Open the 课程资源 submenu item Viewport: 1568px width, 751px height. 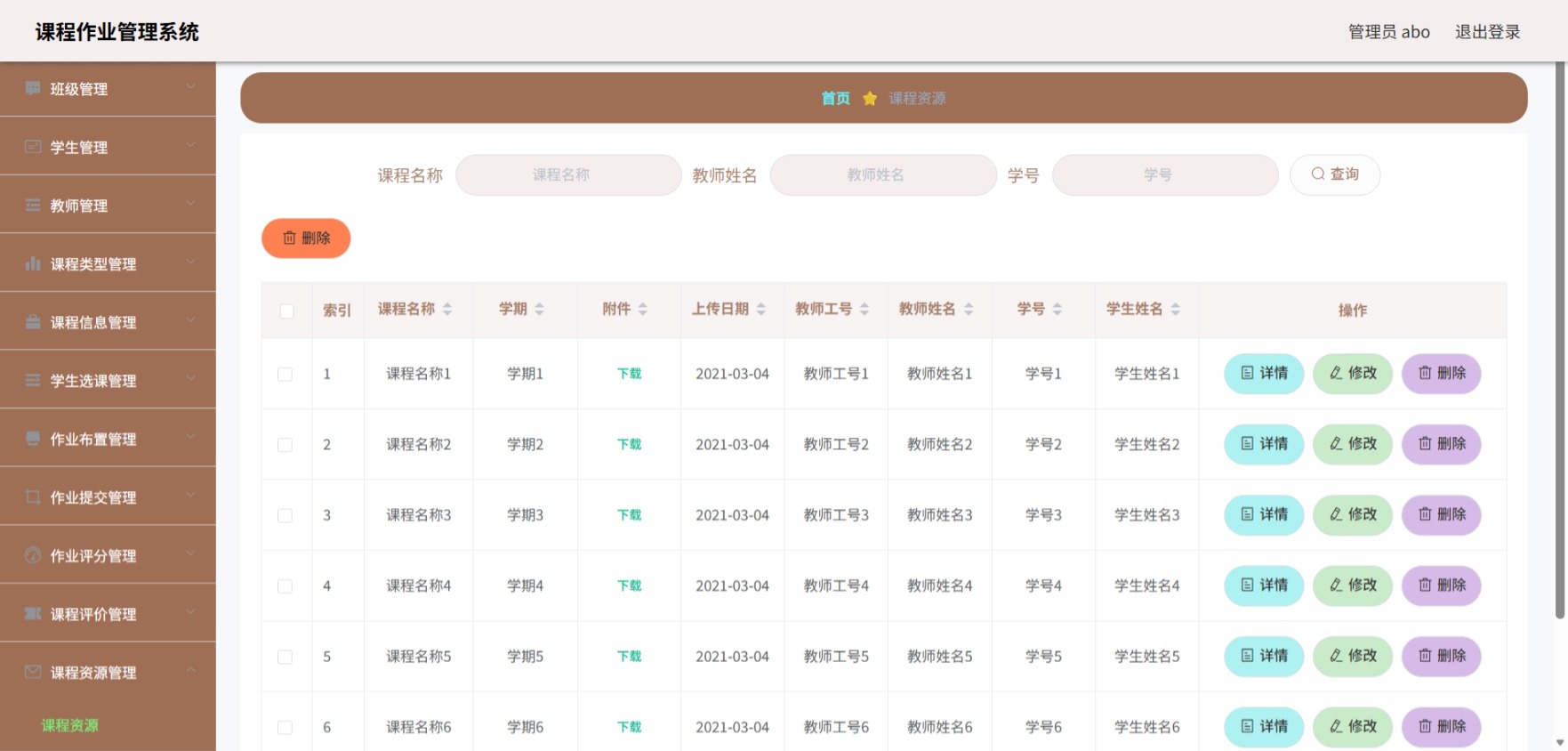click(70, 725)
